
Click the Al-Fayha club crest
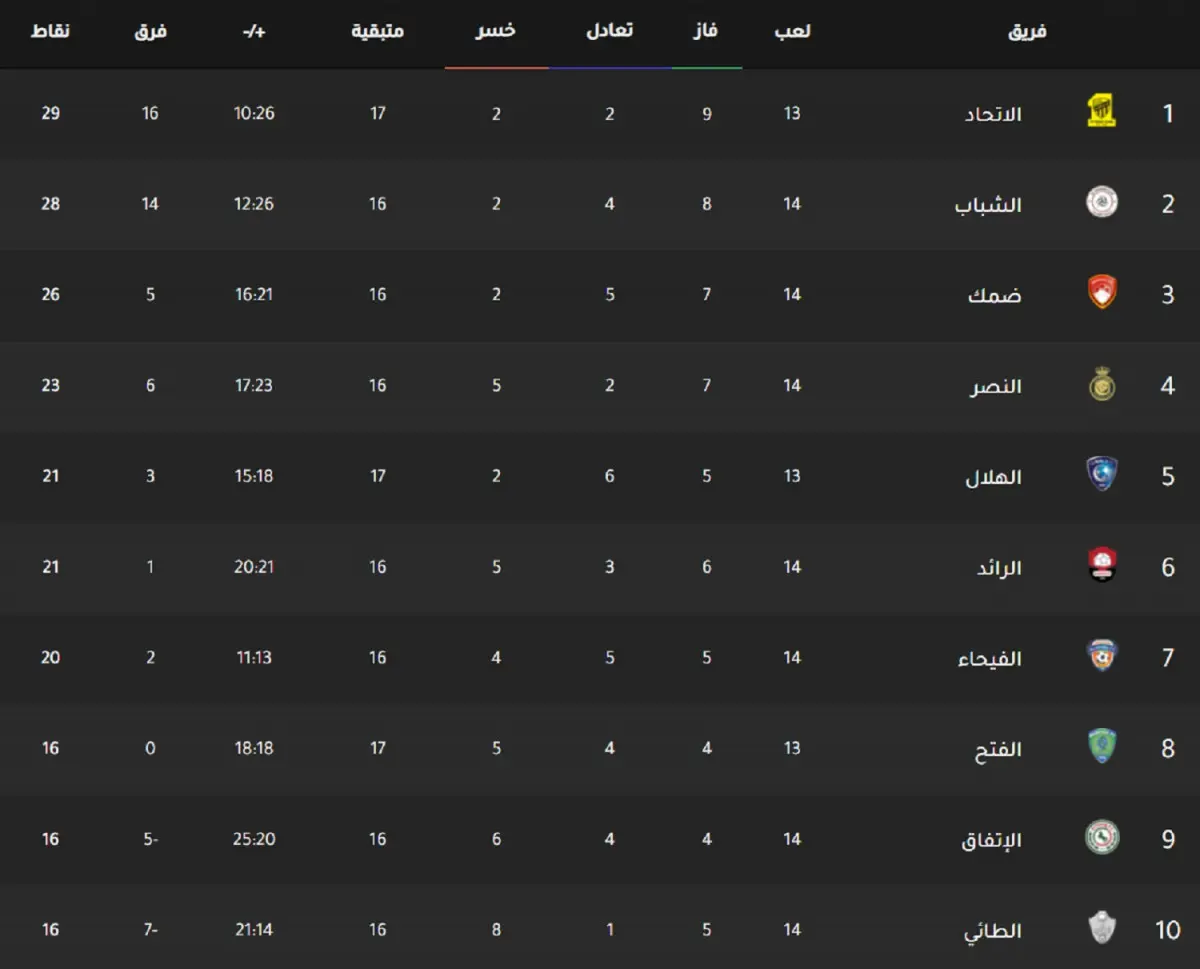click(x=1101, y=657)
